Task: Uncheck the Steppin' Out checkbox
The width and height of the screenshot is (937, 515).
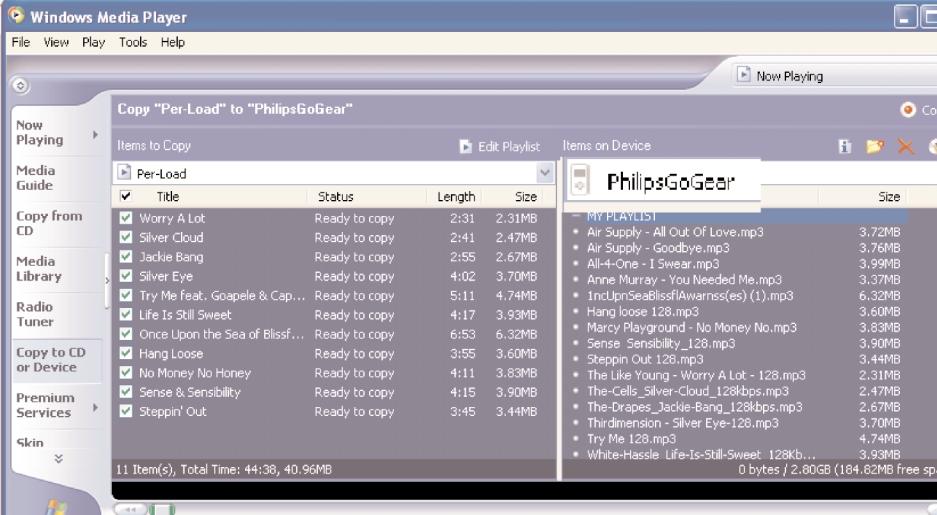Action: (125, 411)
